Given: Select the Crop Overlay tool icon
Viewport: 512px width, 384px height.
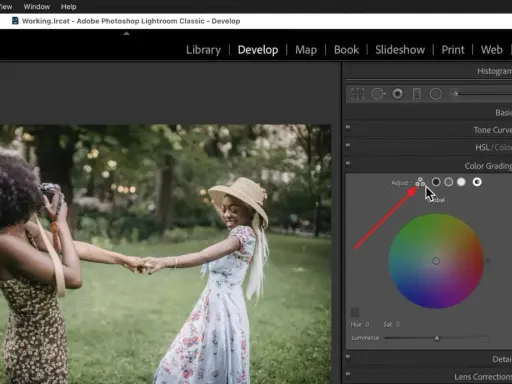Looking at the screenshot, I should click(x=357, y=94).
